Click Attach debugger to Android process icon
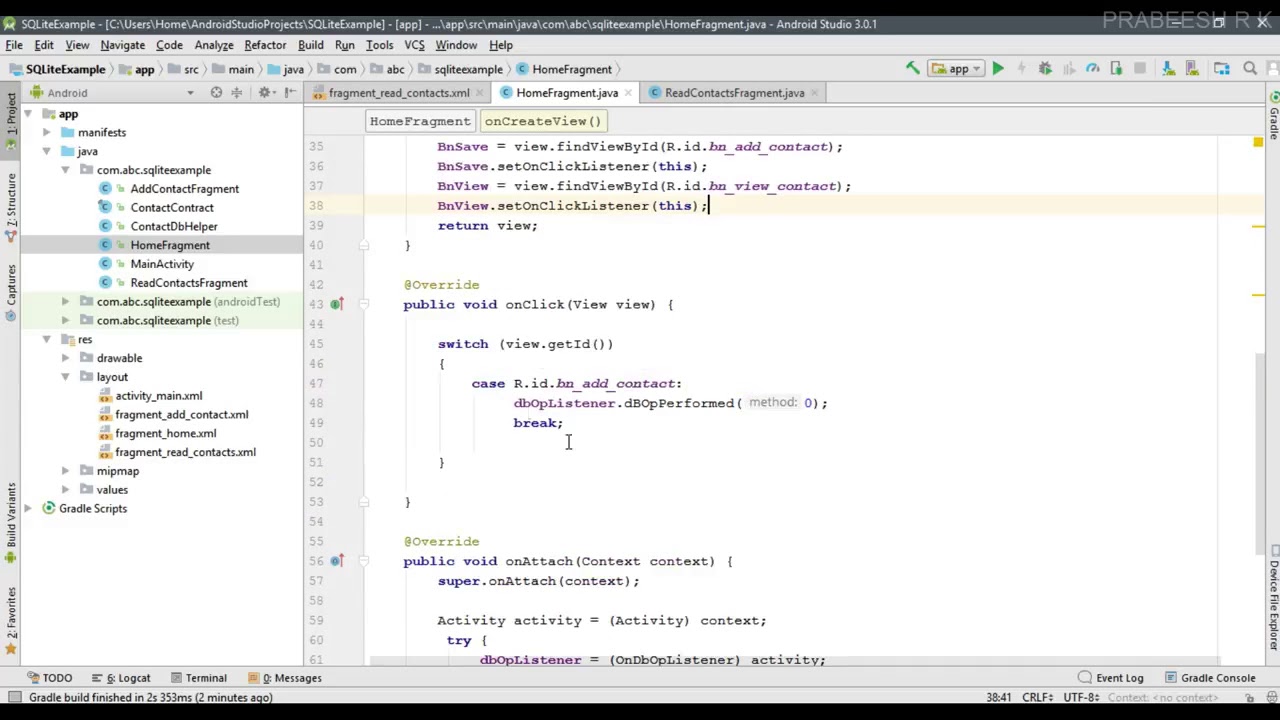The image size is (1280, 720). click(1116, 69)
